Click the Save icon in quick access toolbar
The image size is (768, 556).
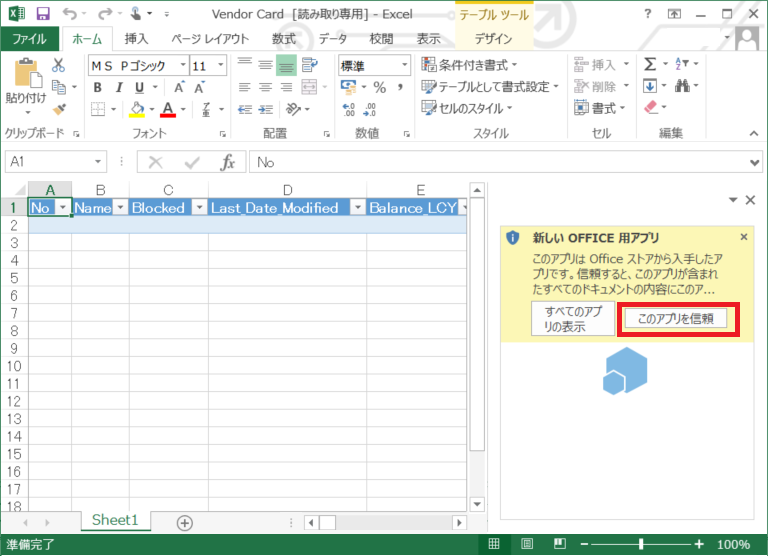[43, 14]
